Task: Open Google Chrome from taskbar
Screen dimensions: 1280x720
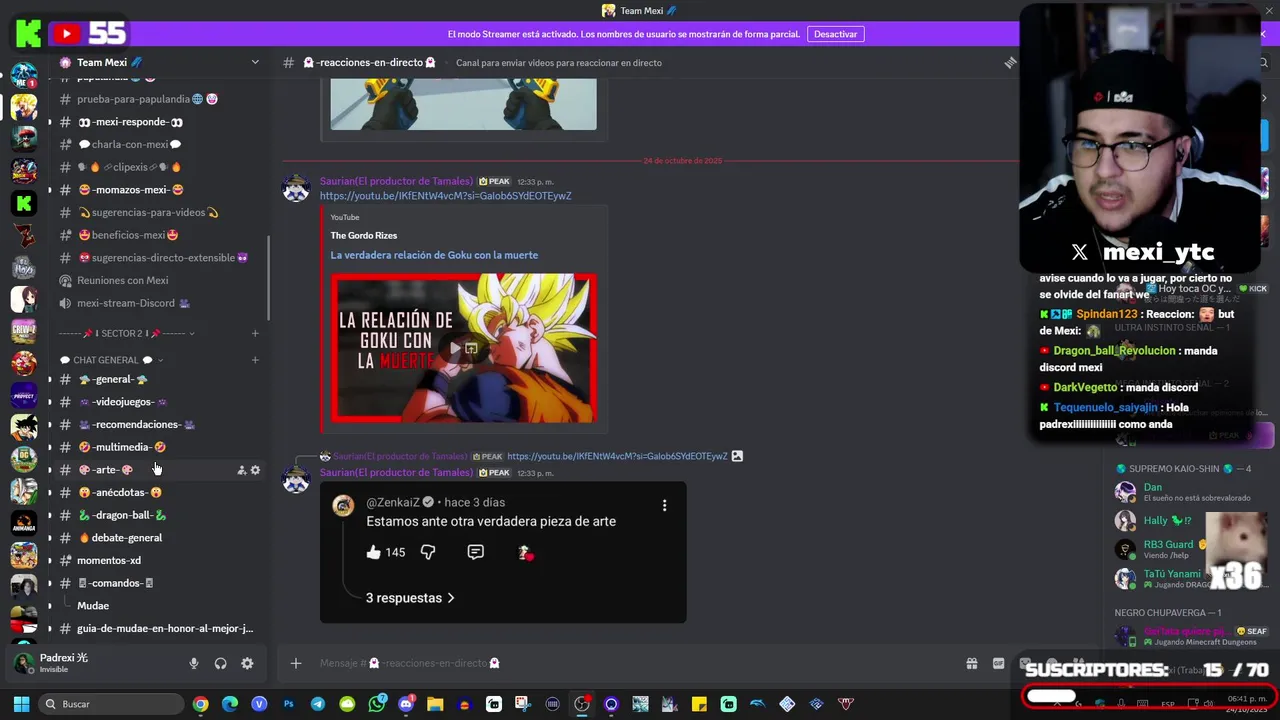Action: point(201,704)
